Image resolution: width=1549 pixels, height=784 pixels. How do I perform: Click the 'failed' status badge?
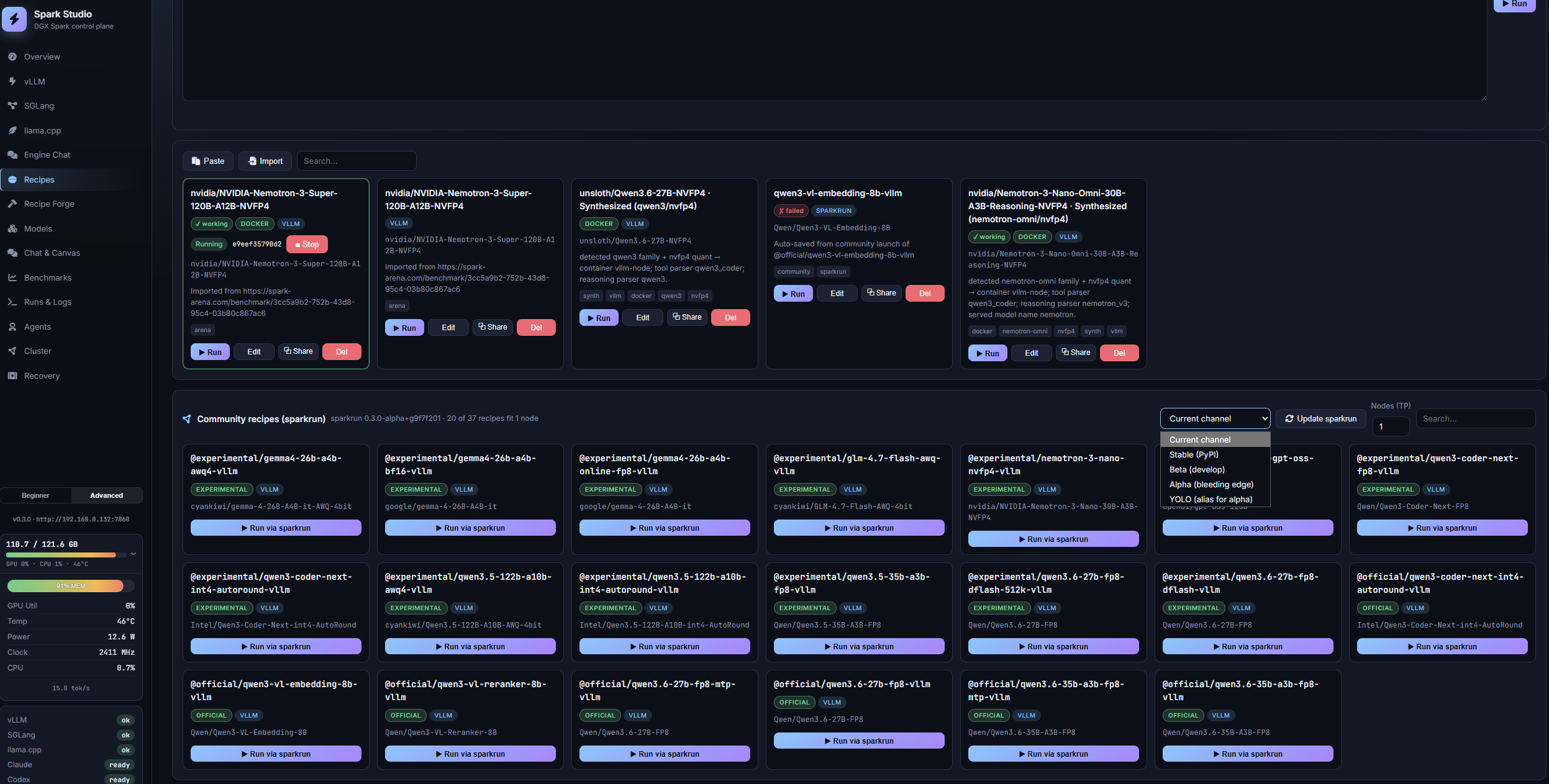click(791, 211)
